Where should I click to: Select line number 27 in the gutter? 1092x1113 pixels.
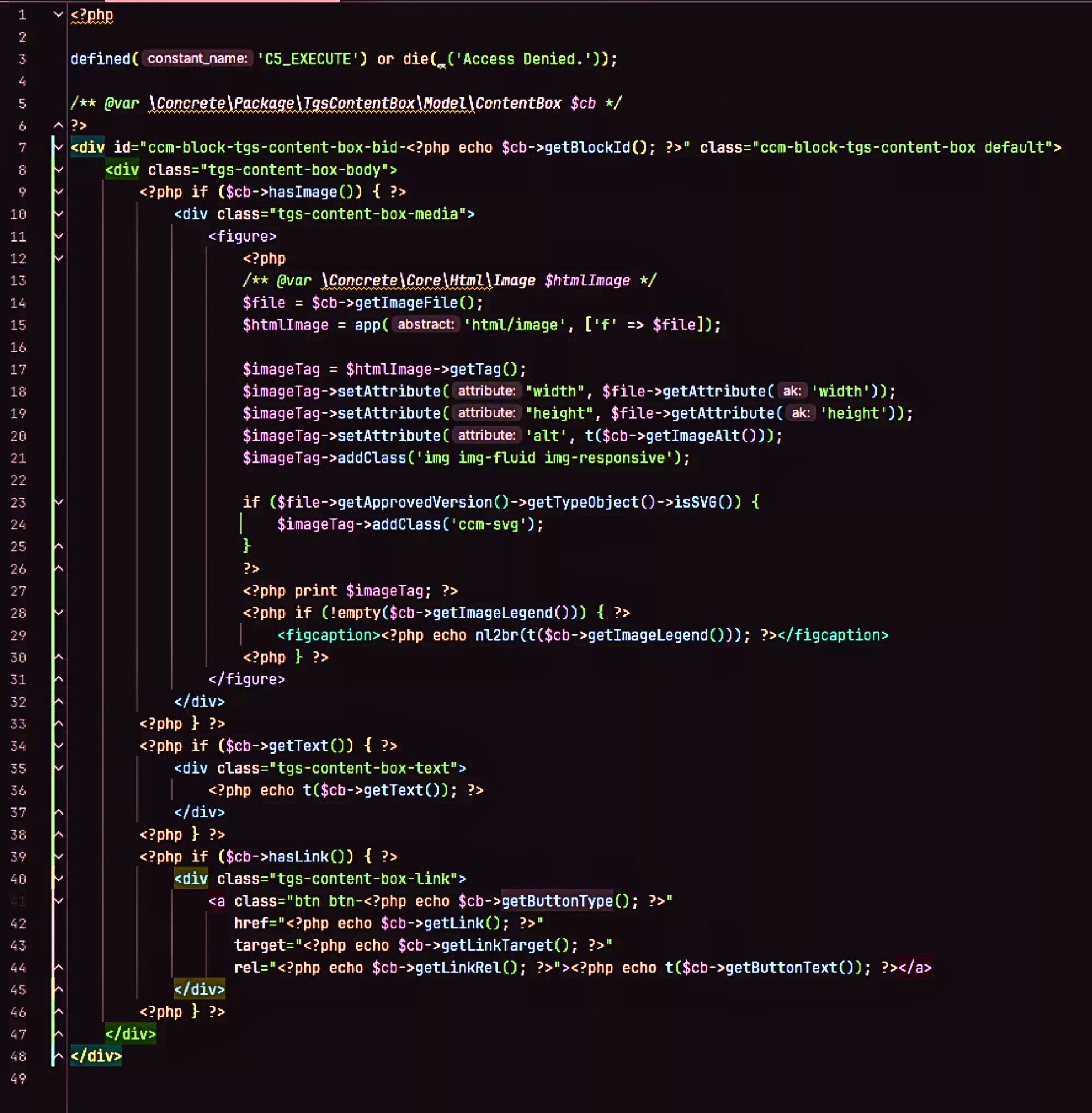pos(18,590)
